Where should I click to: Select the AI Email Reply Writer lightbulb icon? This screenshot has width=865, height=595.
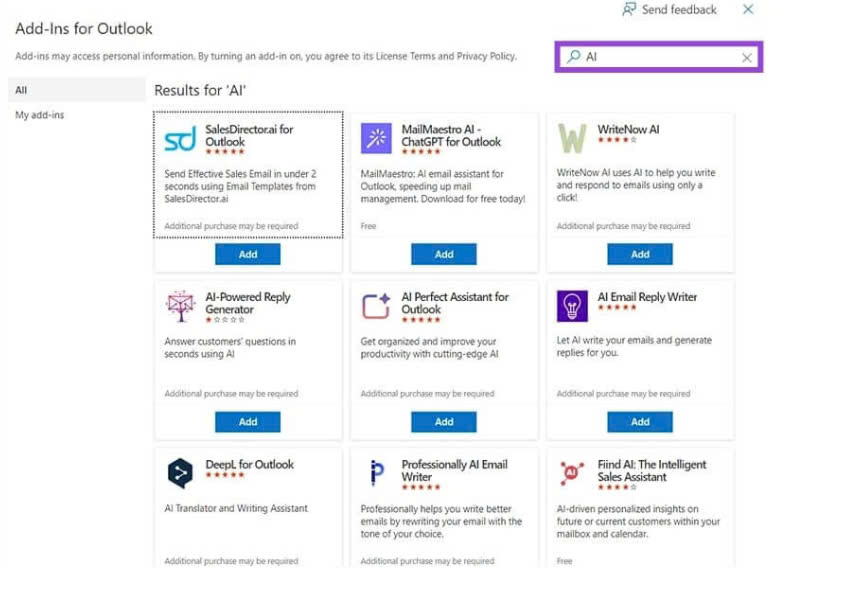[x=572, y=307]
